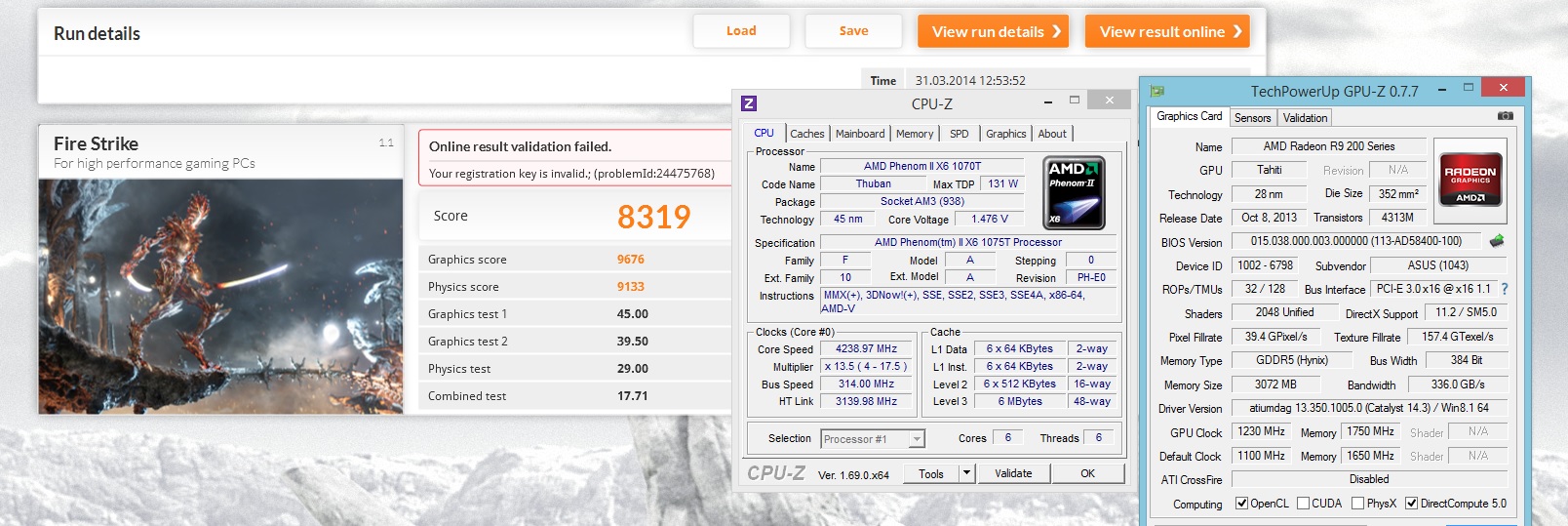Click the Driver Version field in GPU-Z
1568x526 pixels.
click(1369, 408)
